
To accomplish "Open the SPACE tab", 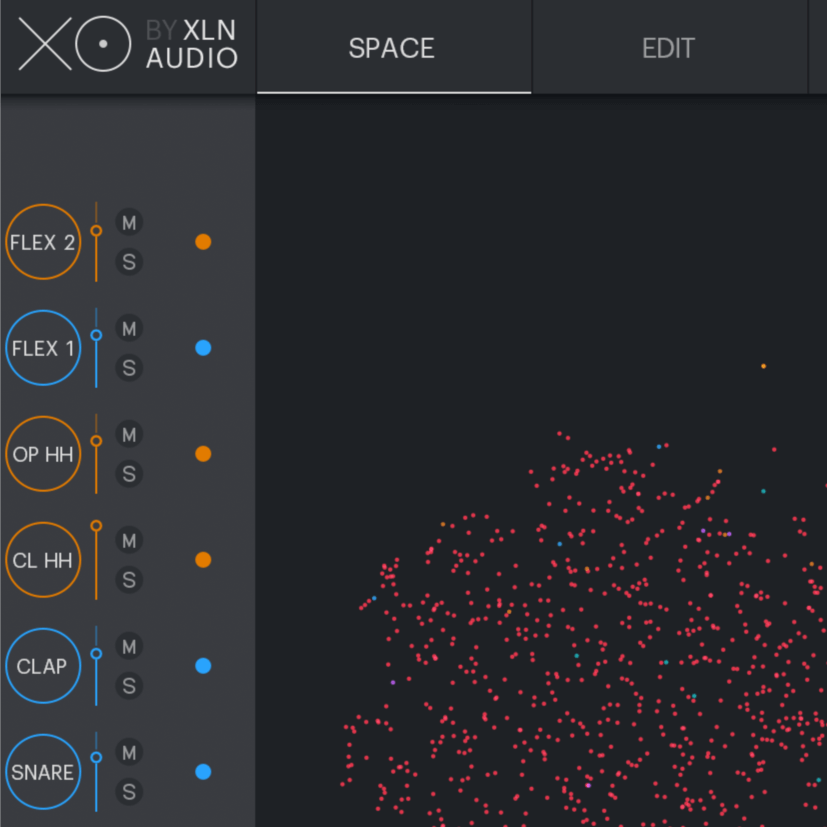I will click(x=393, y=47).
